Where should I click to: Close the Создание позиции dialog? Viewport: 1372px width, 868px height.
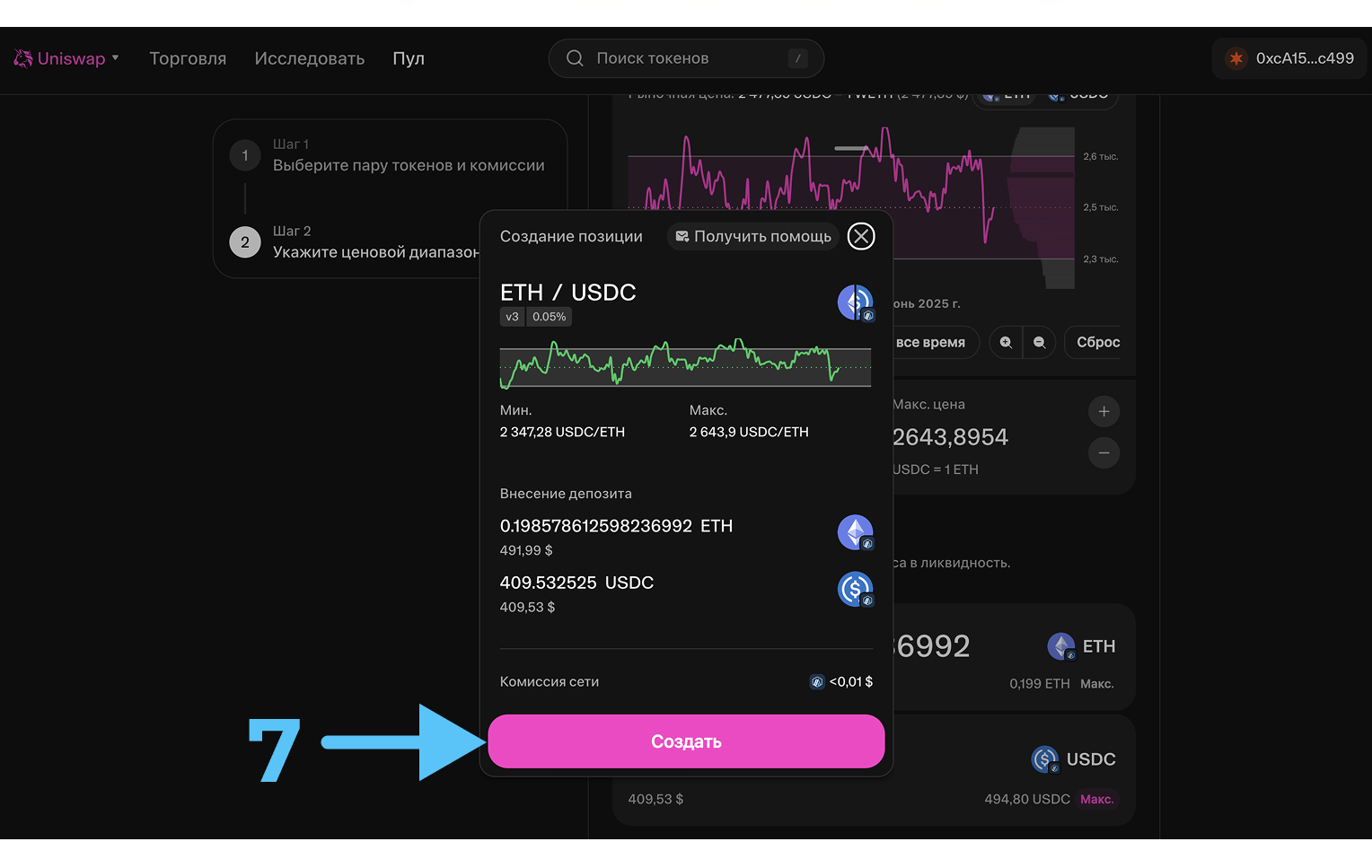pos(861,236)
